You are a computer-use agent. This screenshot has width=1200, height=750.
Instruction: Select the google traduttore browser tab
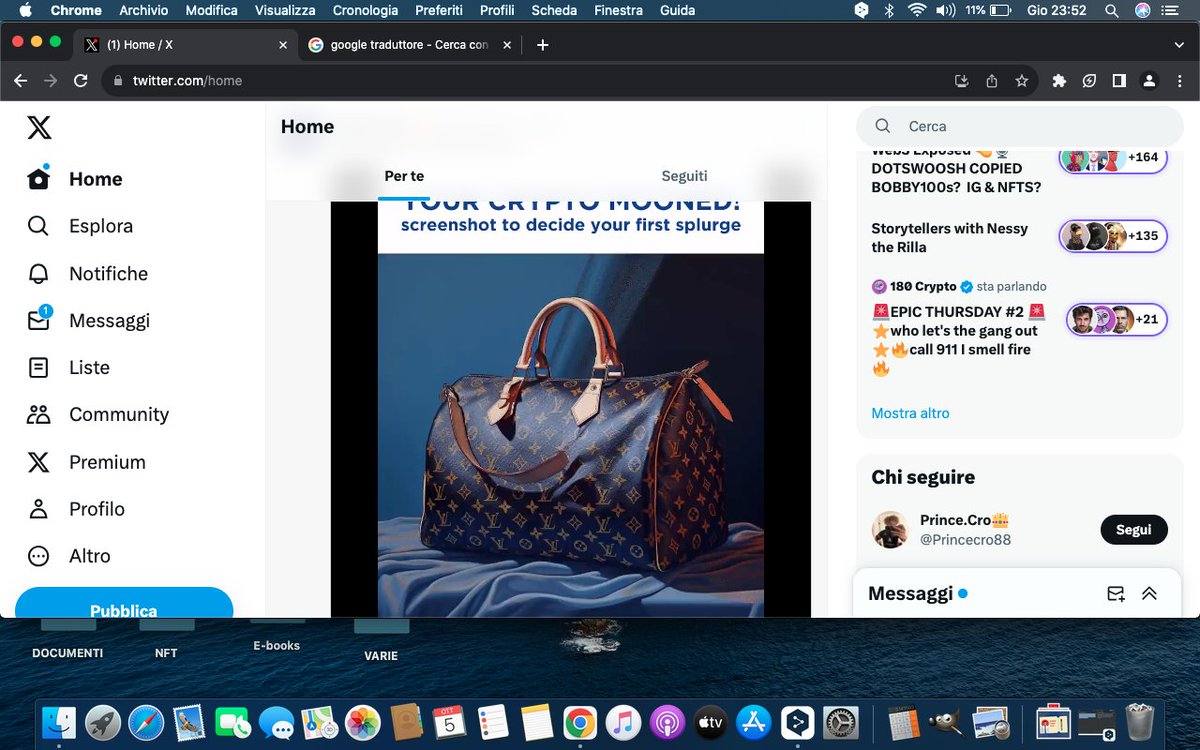[x=408, y=45]
